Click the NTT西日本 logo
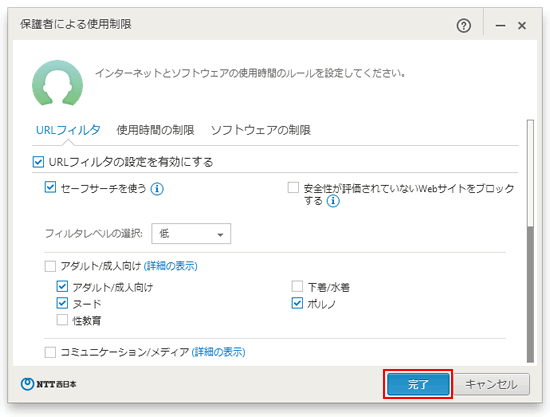Screen dimensions: 550x417 coord(48,384)
